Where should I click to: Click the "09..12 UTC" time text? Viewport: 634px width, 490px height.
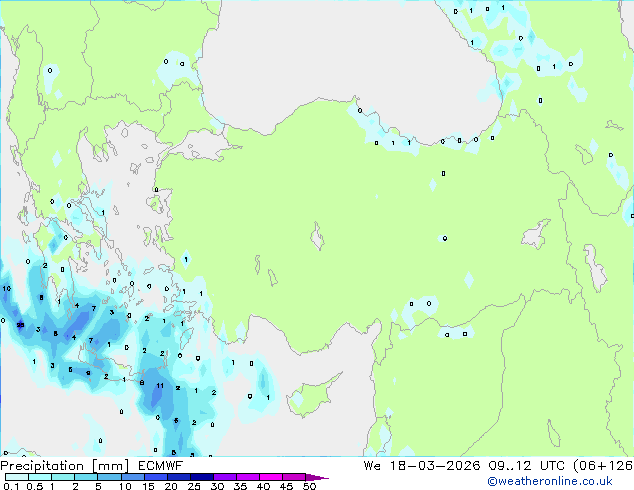click(x=526, y=466)
